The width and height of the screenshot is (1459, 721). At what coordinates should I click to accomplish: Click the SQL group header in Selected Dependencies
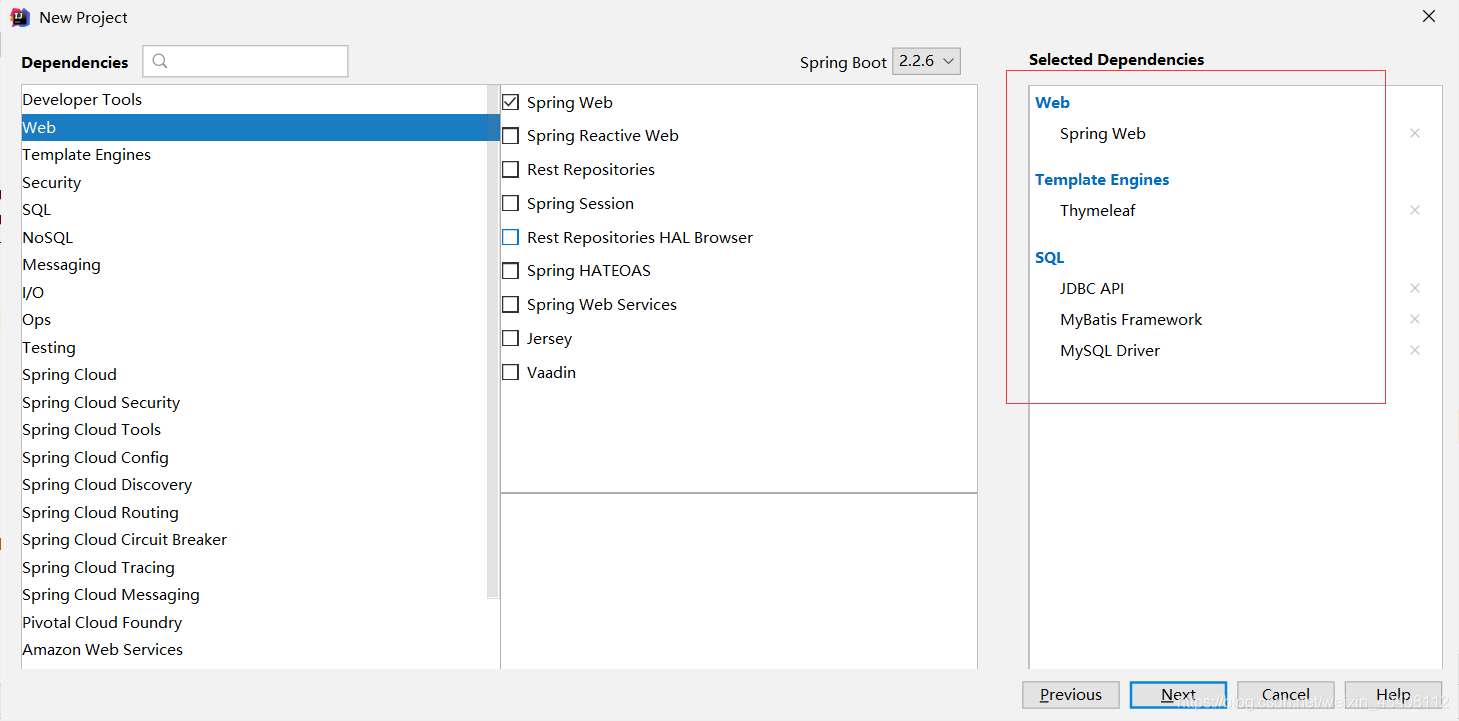coord(1049,257)
